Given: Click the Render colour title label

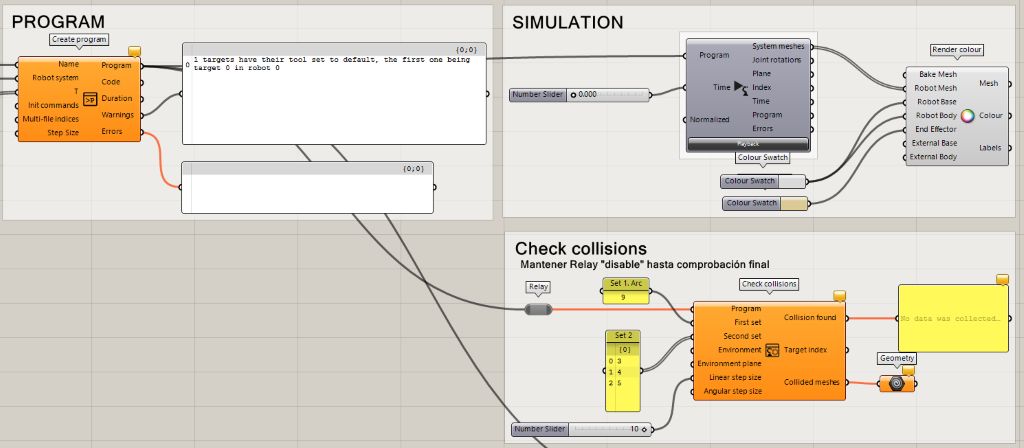Looking at the screenshot, I should [x=957, y=50].
